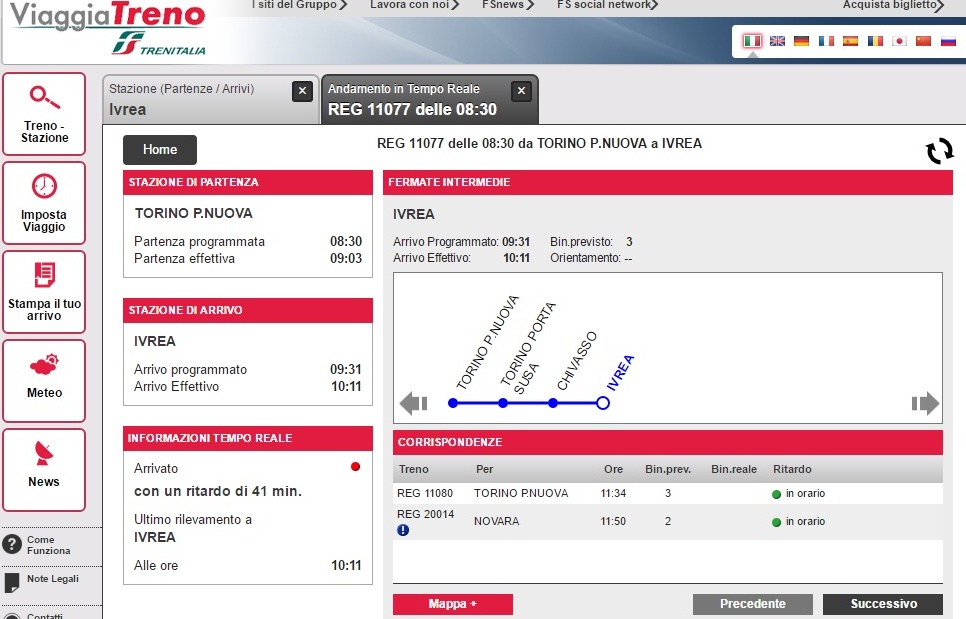
Task: Close the Stazione Ivrea tab
Action: pos(302,91)
